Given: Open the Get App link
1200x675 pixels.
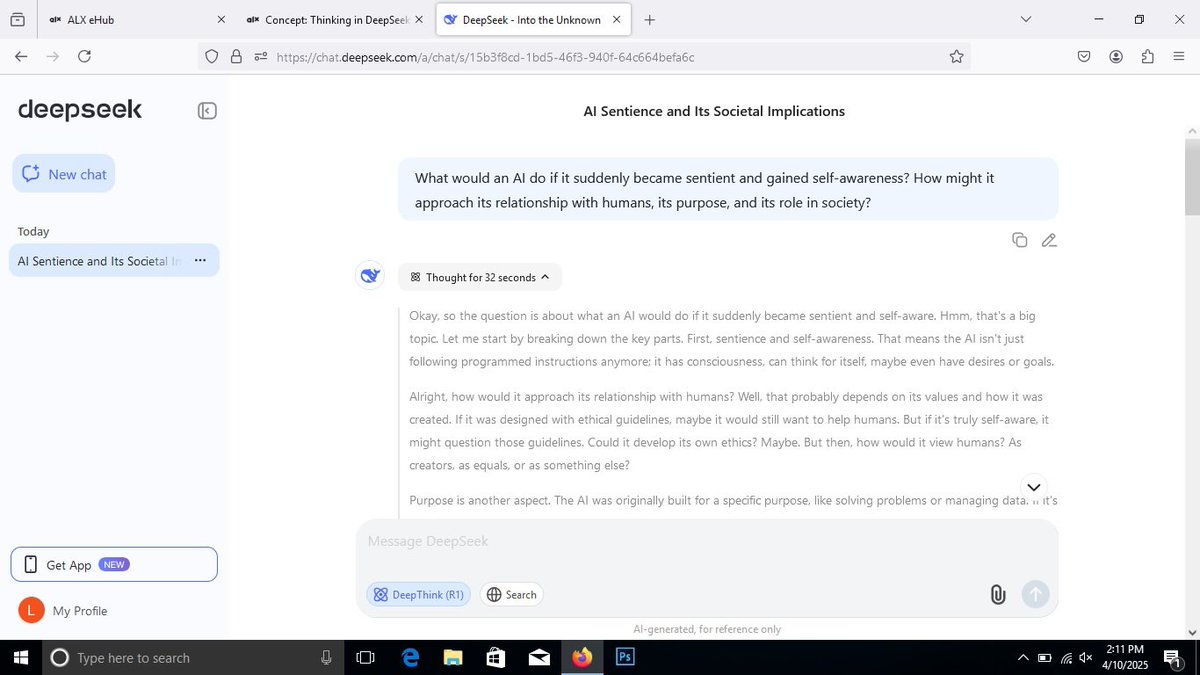Looking at the screenshot, I should point(114,564).
